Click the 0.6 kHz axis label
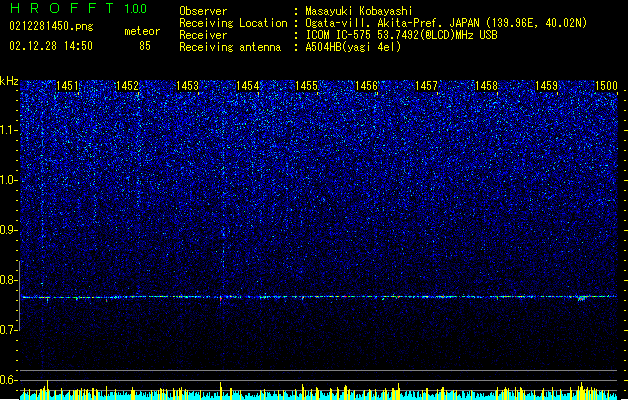This screenshot has width=629, height=400. click(8, 380)
